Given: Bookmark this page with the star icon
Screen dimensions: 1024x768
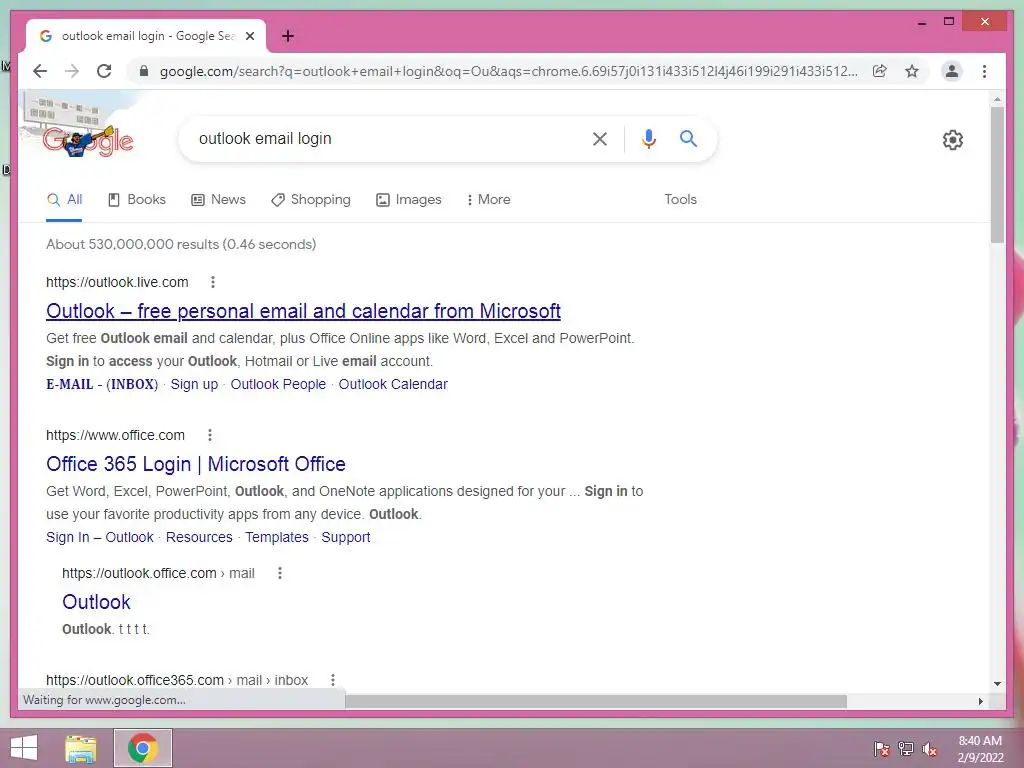Looking at the screenshot, I should click(x=912, y=71).
